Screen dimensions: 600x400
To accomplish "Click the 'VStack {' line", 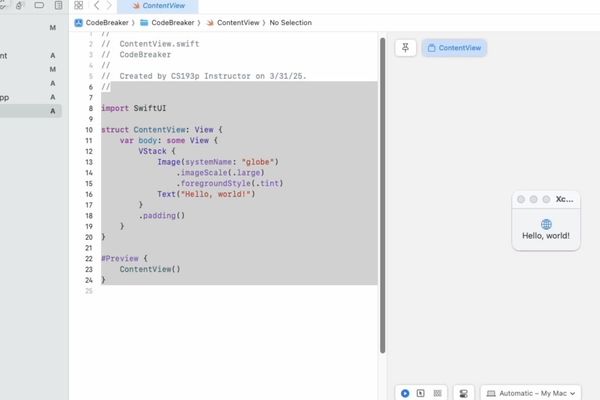I will point(157,151).
